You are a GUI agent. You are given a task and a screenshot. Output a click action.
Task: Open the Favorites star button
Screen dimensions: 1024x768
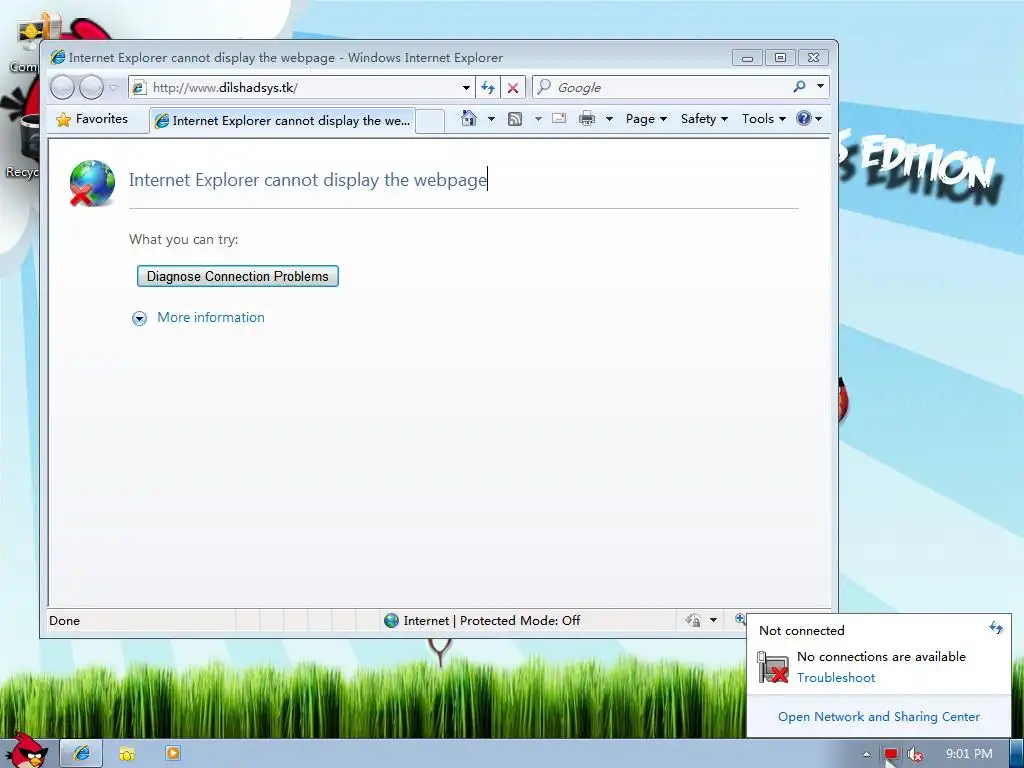coord(92,119)
